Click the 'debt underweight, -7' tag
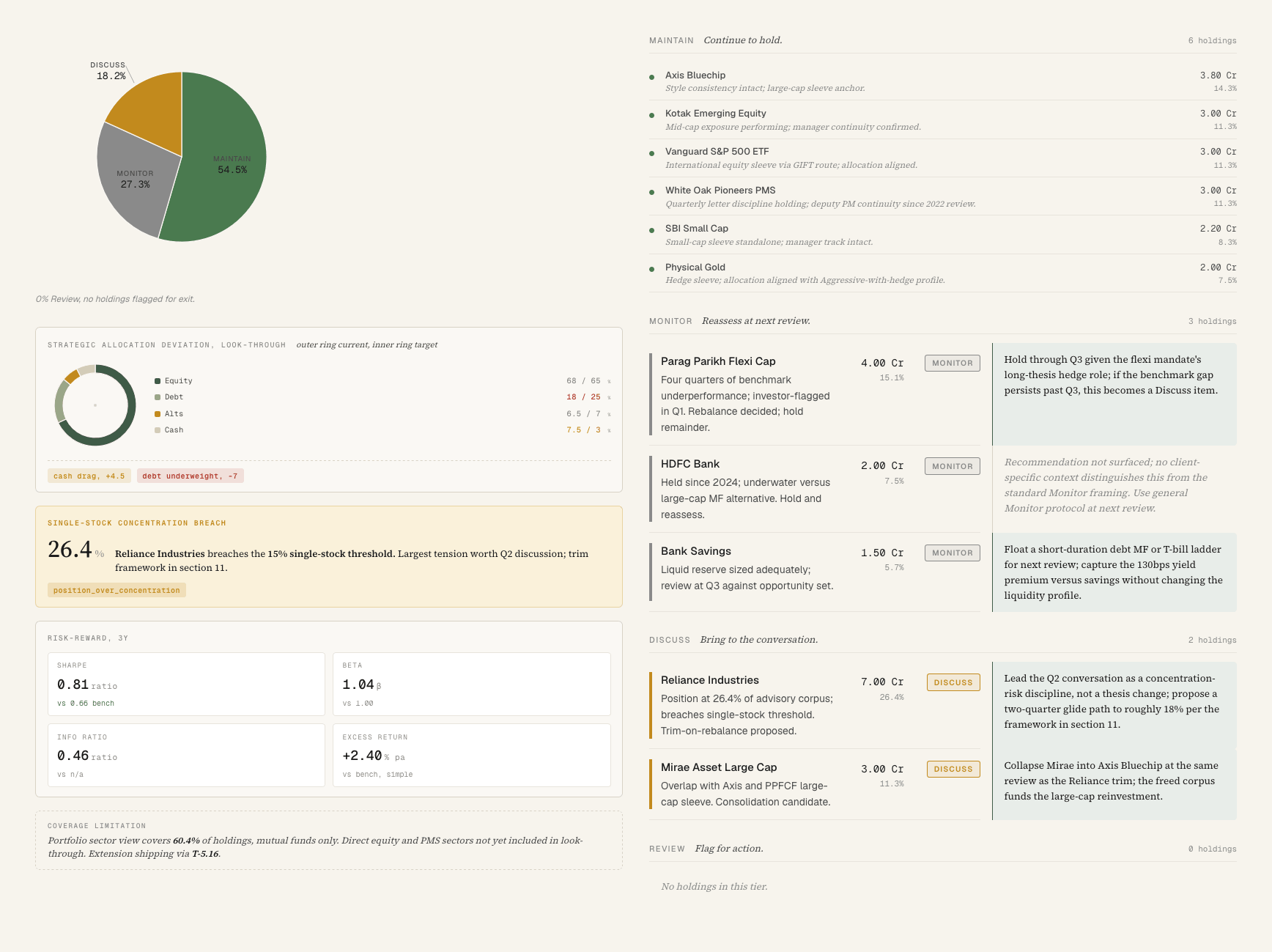 coord(191,476)
